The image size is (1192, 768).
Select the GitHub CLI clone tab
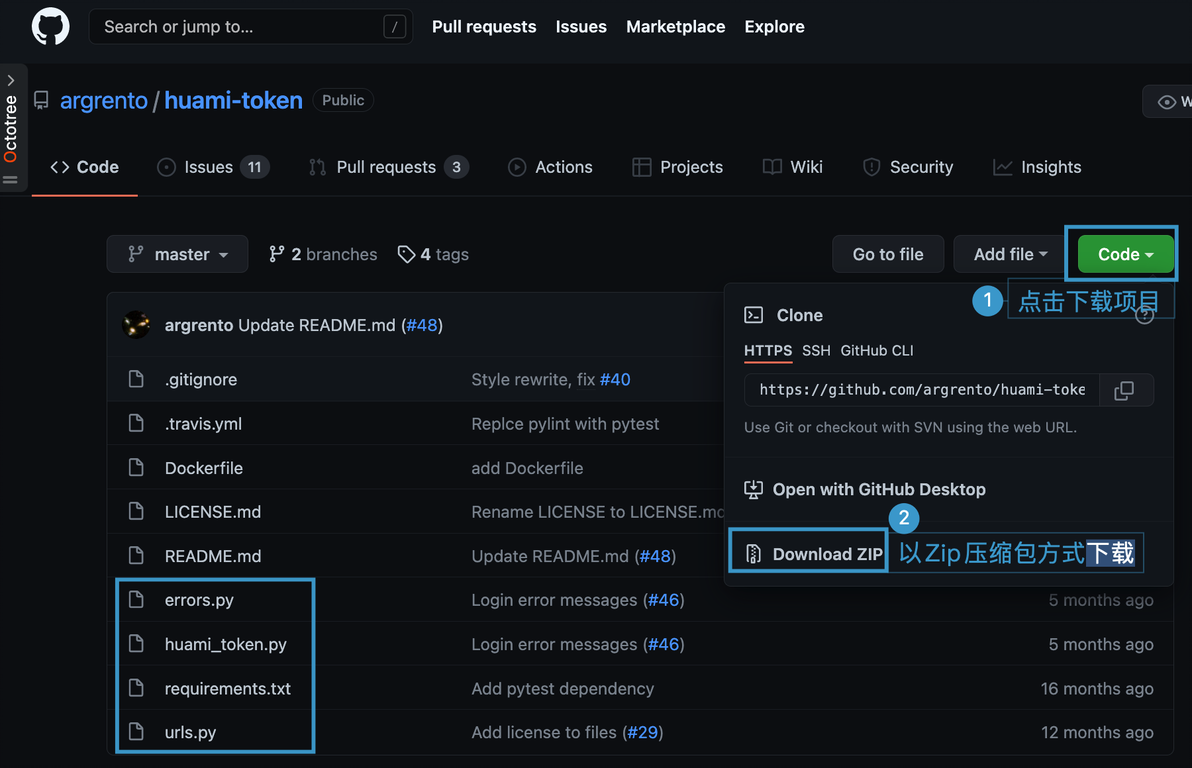[x=876, y=351]
